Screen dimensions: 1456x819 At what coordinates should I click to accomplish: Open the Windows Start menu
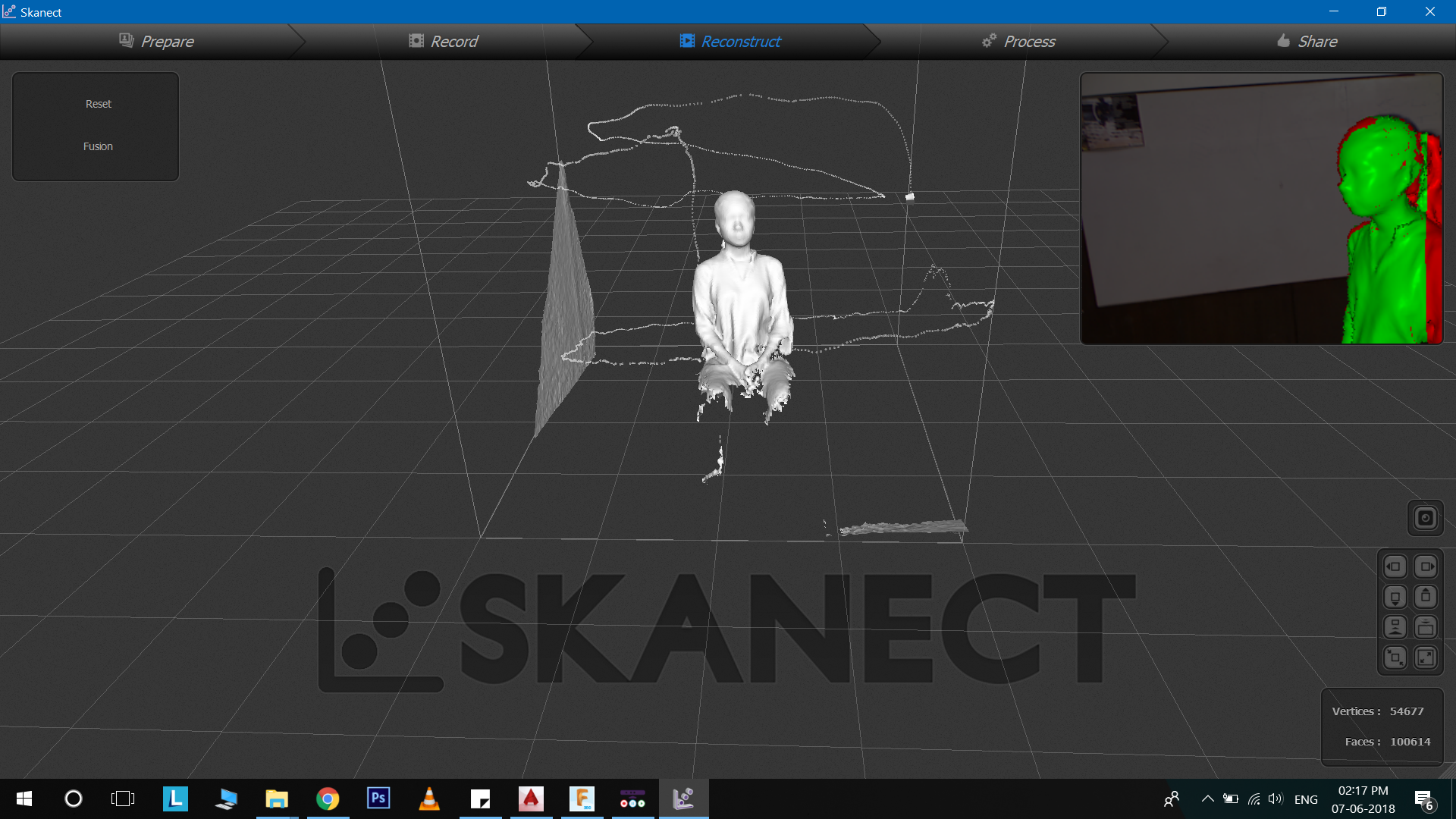click(24, 799)
